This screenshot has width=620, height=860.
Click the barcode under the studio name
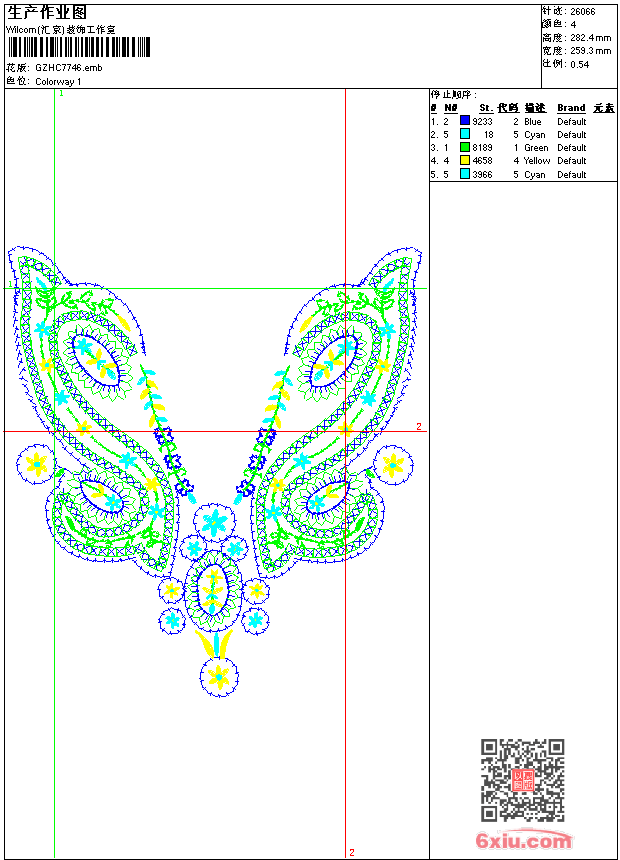coord(78,47)
